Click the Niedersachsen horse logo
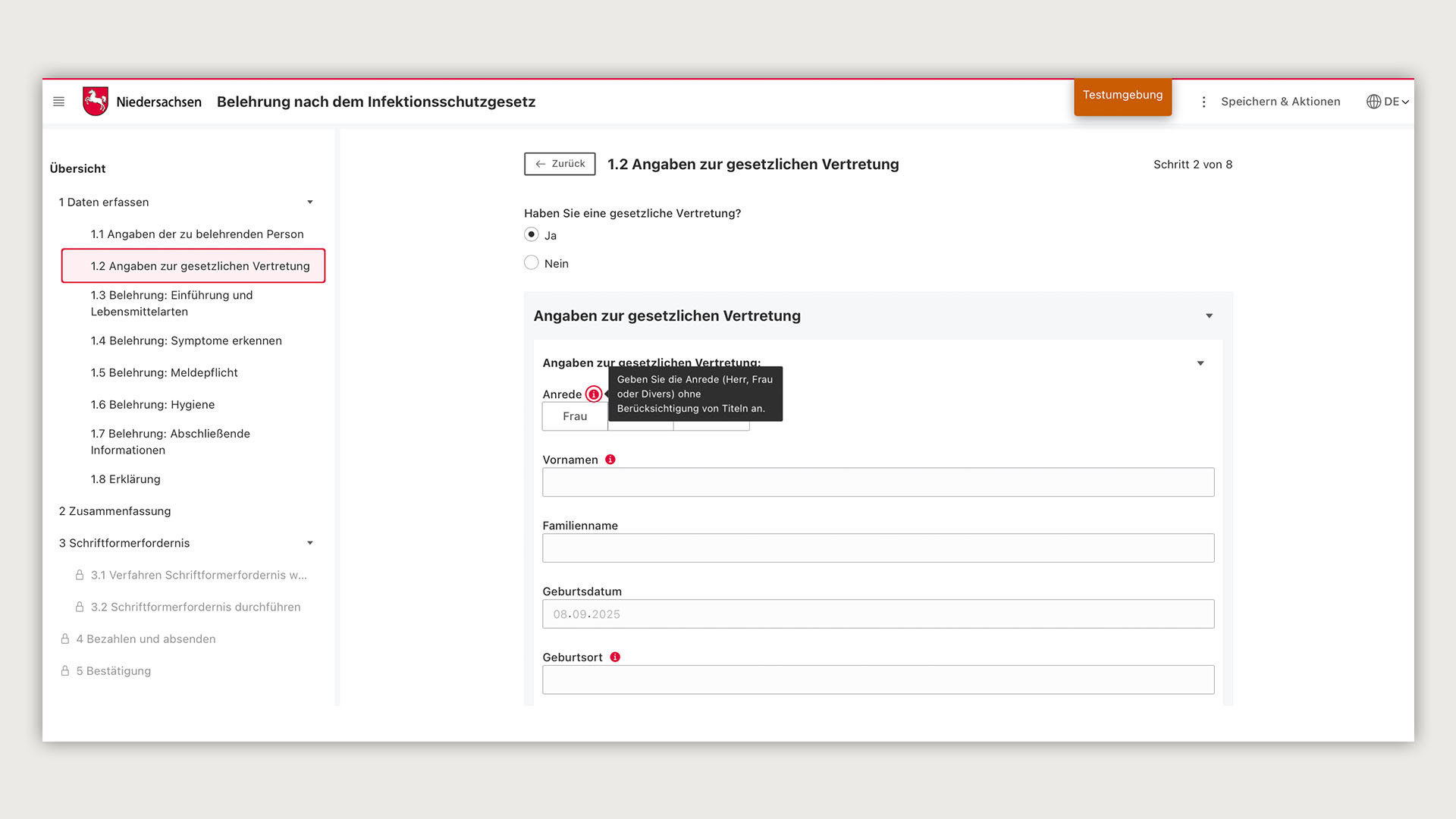1456x819 pixels. (96, 101)
